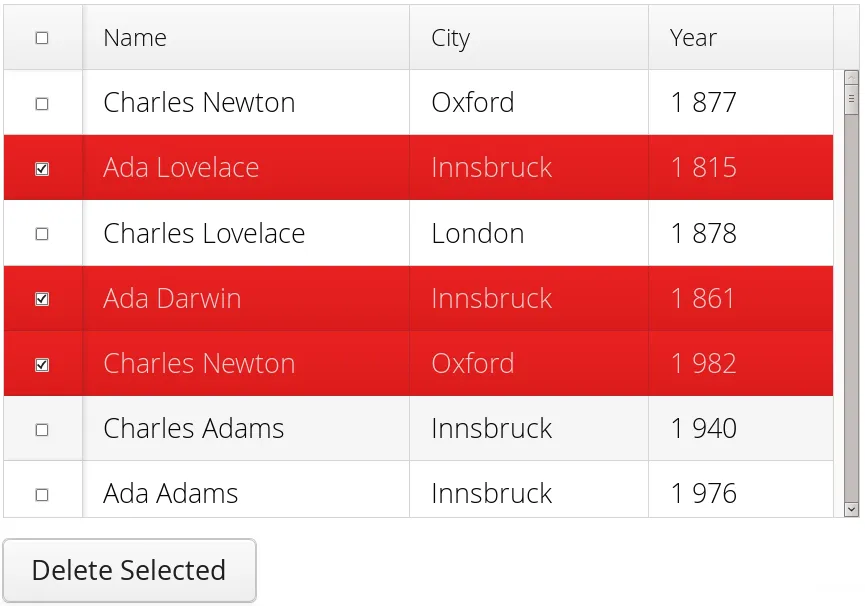865x606 pixels.
Task: Check the Charles Lovelace London checkbox
Action: point(41,233)
